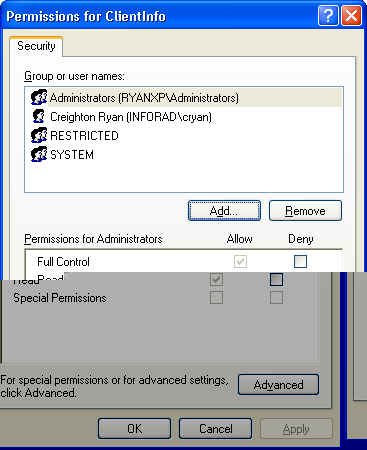
Task: Click the Remove button
Action: pyautogui.click(x=305, y=211)
